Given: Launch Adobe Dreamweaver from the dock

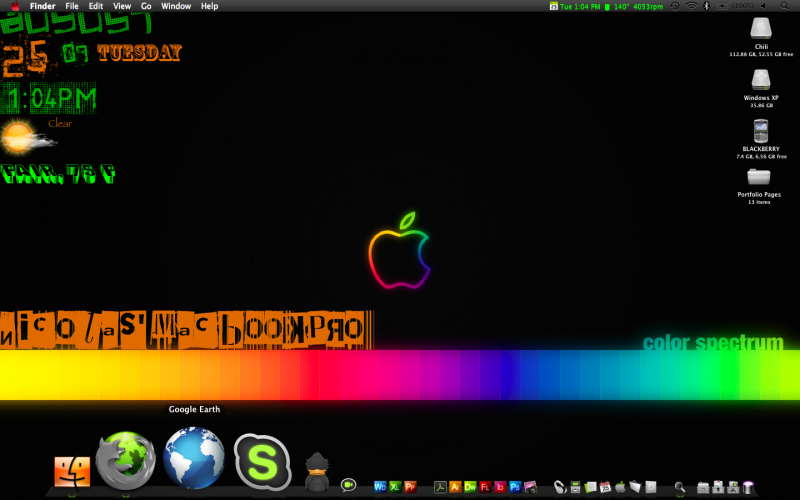Looking at the screenshot, I should 470,487.
